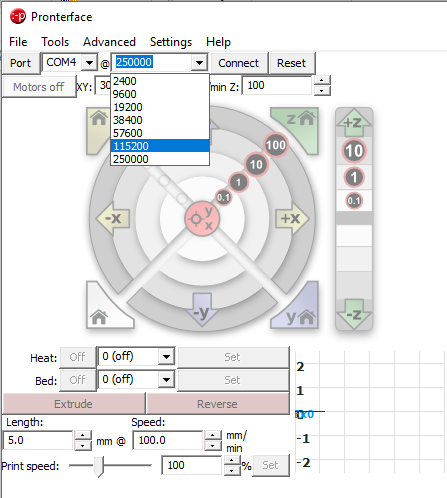Click the temperature graph area
The width and height of the screenshot is (447, 498).
click(x=371, y=412)
